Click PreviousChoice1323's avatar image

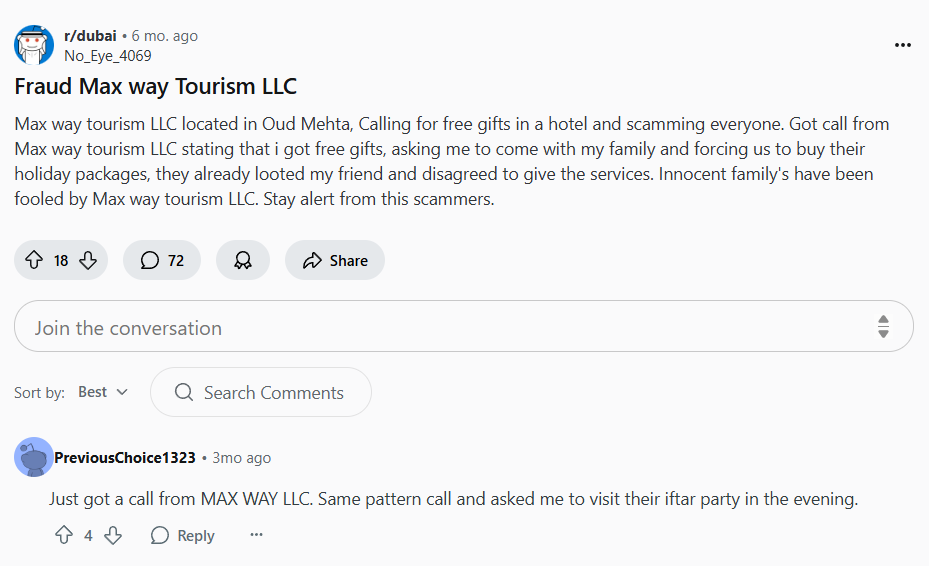34,458
